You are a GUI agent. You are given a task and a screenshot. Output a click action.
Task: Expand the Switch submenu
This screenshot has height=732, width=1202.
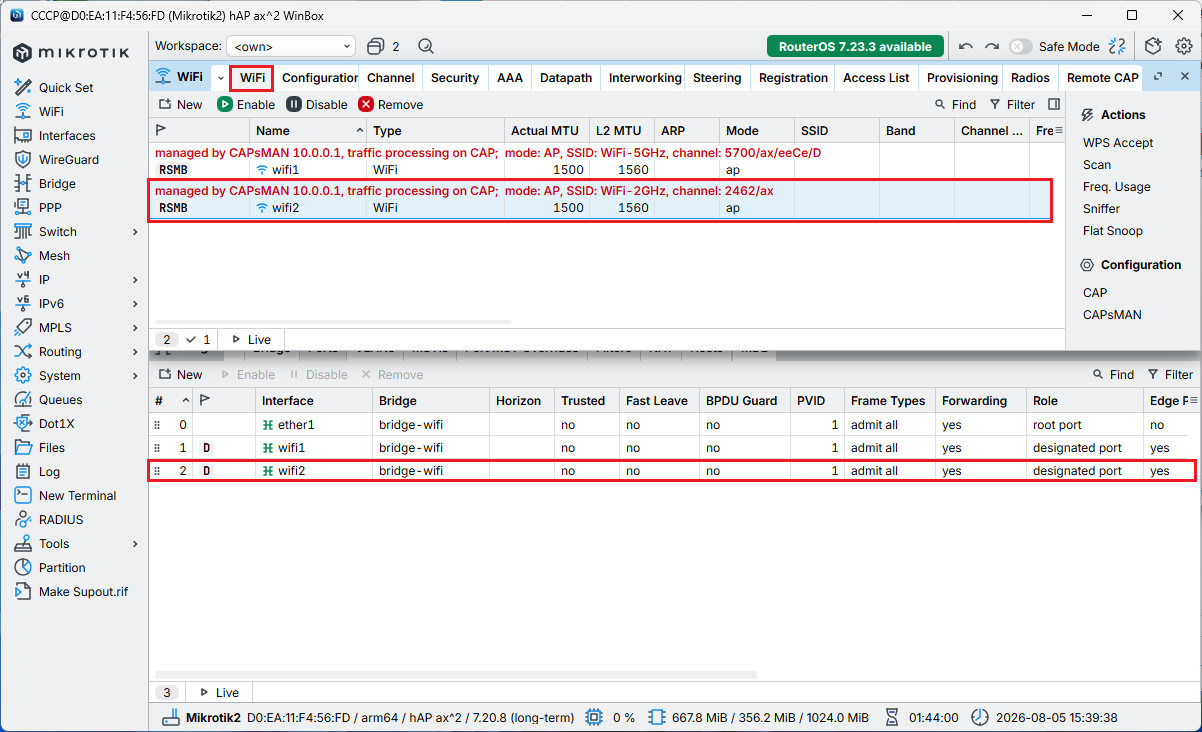click(x=135, y=231)
